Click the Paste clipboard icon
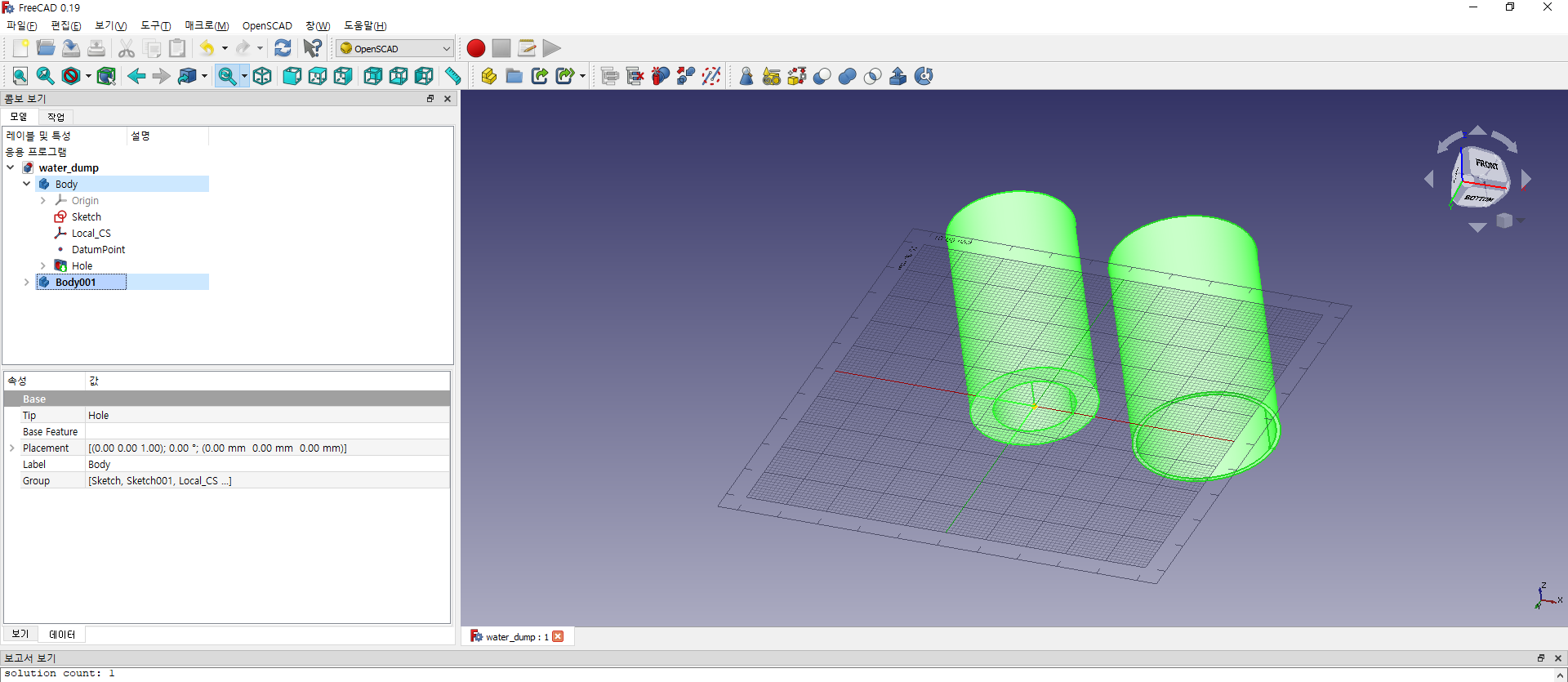This screenshot has height=682, width=1568. click(177, 48)
